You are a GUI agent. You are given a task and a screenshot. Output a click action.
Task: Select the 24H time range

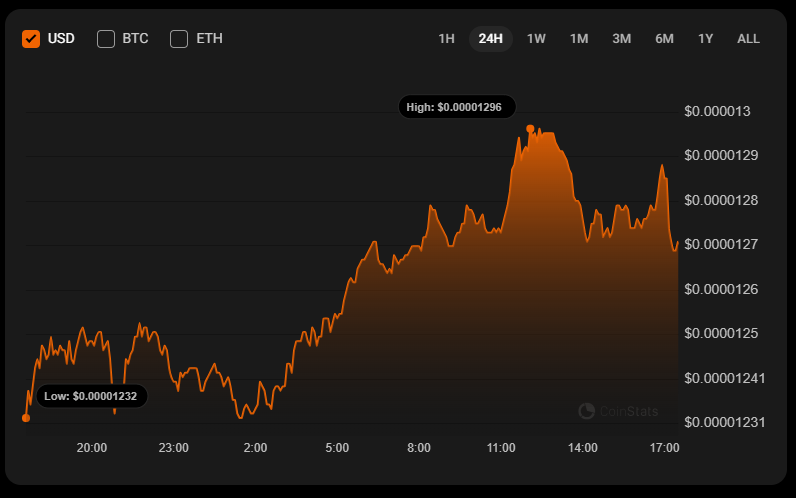pyautogui.click(x=490, y=39)
